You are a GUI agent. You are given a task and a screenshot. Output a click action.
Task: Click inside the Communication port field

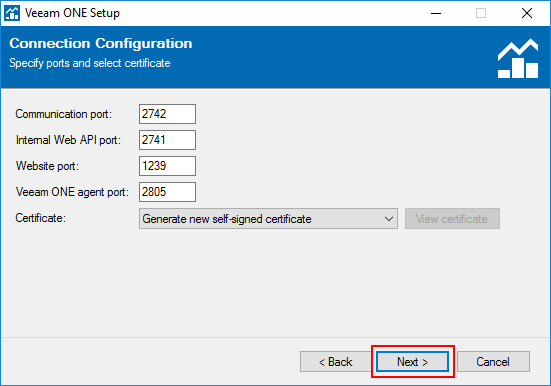pos(167,114)
